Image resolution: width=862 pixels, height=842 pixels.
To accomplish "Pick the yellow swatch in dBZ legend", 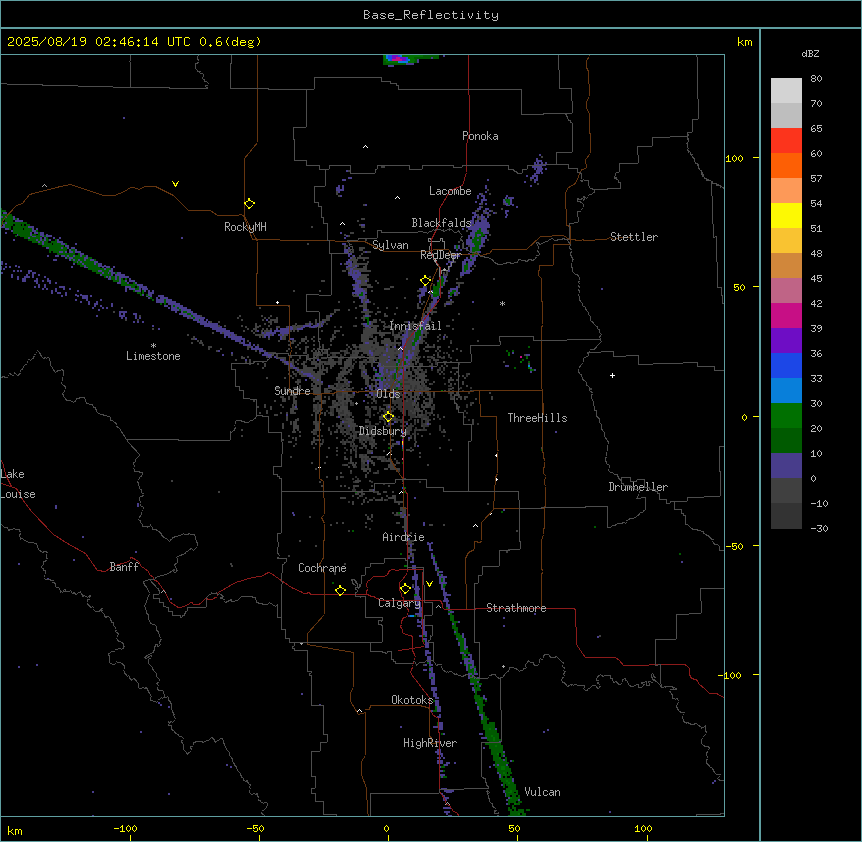I will click(x=786, y=215).
